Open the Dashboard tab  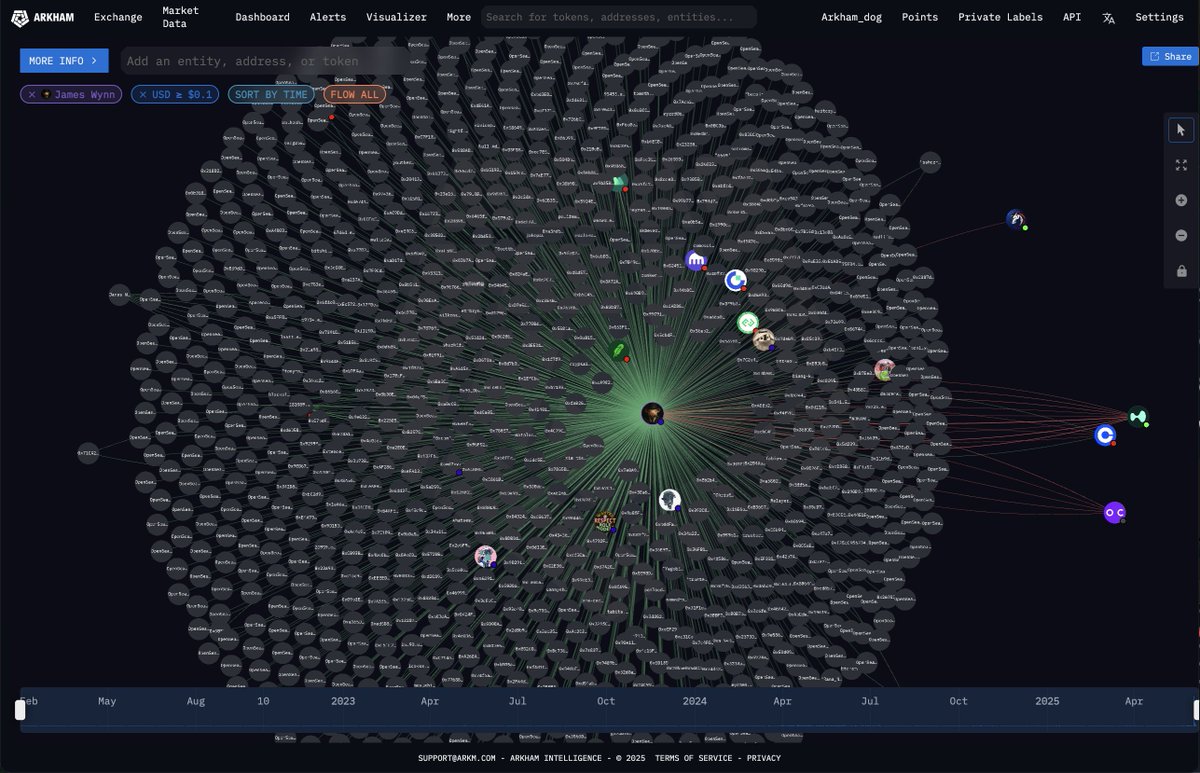click(262, 17)
